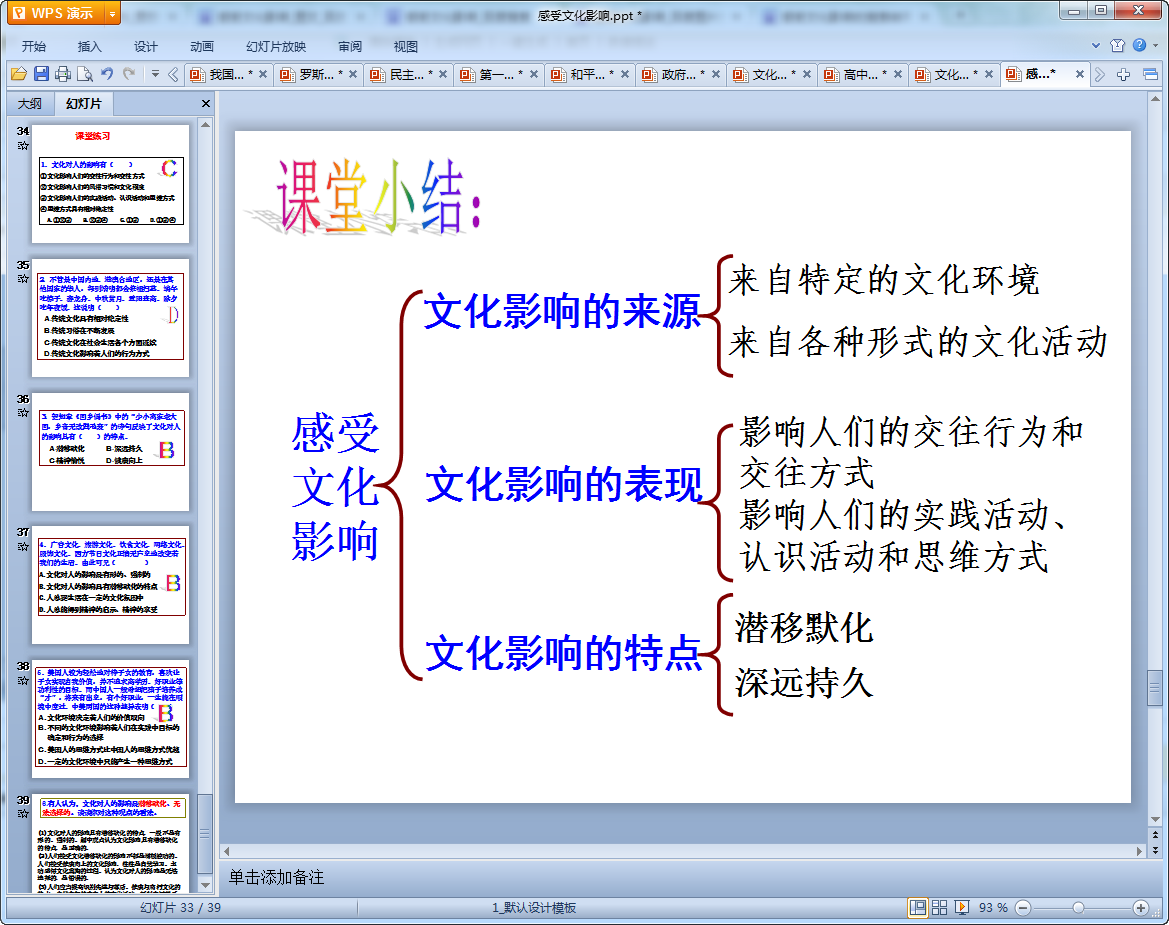
Task: Open the 设计 menu tab
Action: point(145,46)
